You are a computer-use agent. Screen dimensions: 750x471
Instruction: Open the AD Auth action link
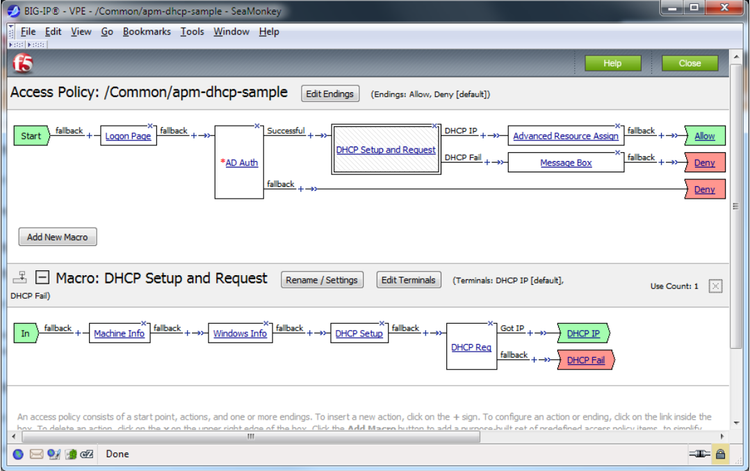point(242,163)
